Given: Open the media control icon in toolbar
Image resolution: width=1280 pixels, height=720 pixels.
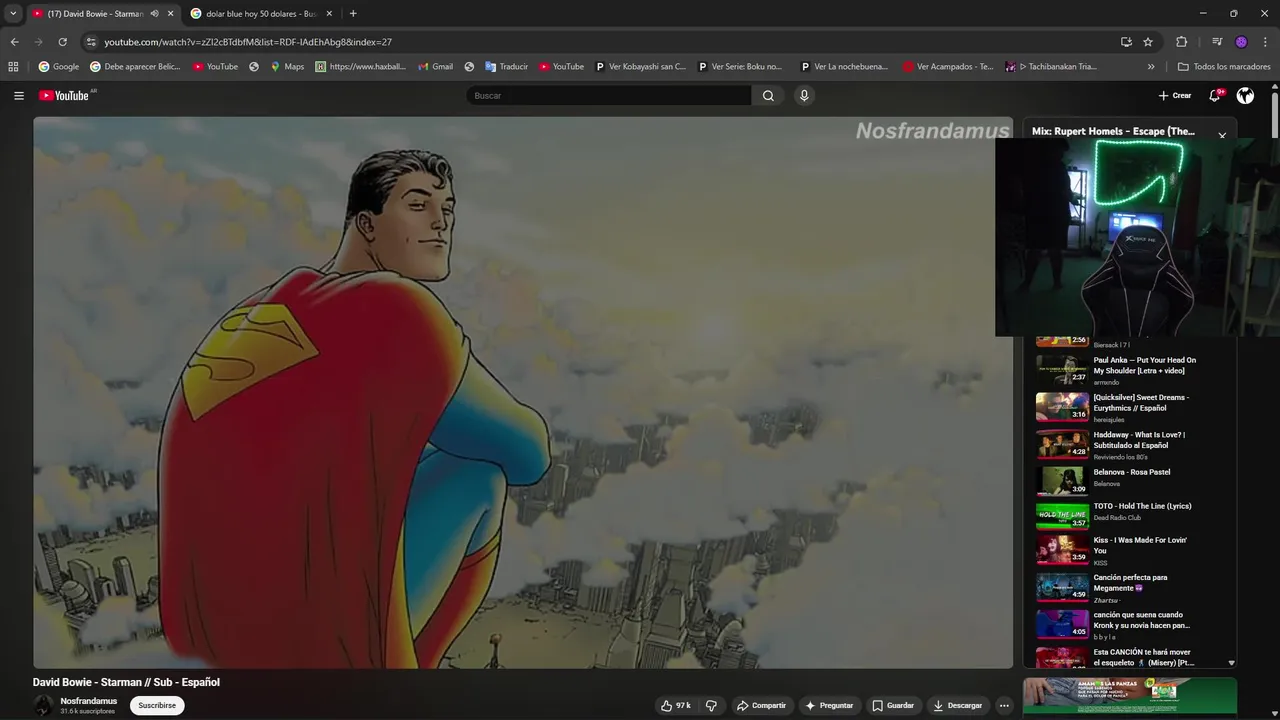Looking at the screenshot, I should pos(1217,42).
